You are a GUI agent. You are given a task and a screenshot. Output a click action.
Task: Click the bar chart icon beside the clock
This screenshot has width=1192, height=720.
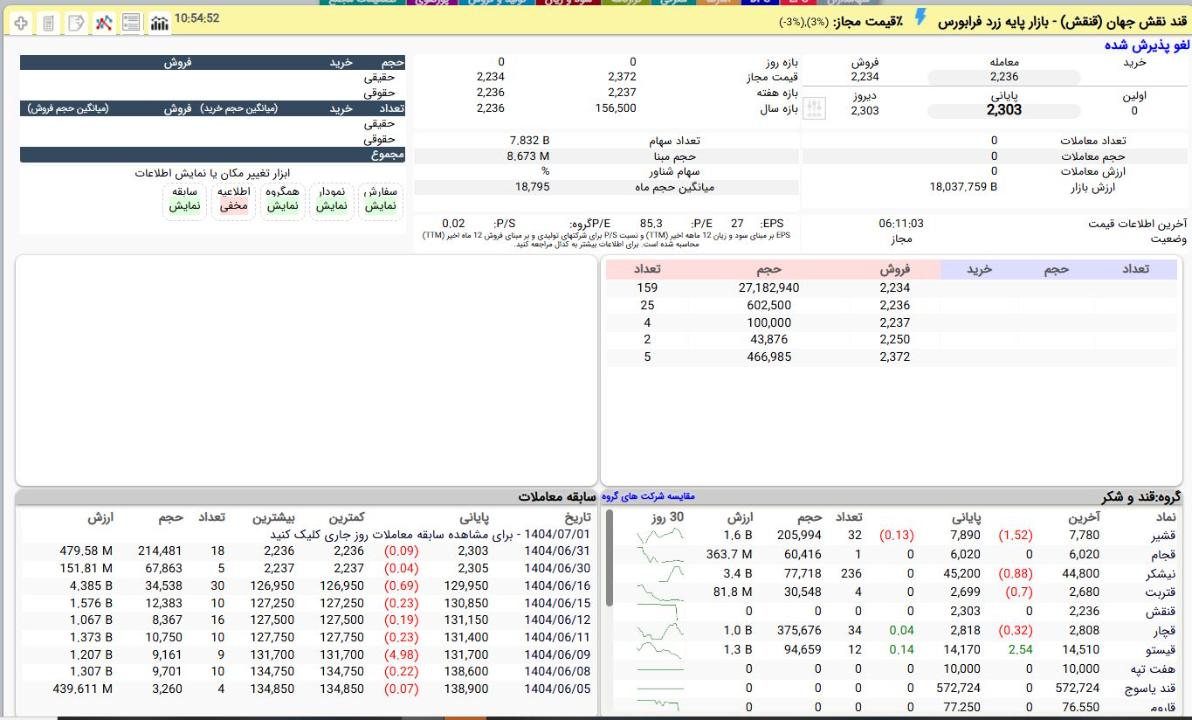click(x=159, y=22)
